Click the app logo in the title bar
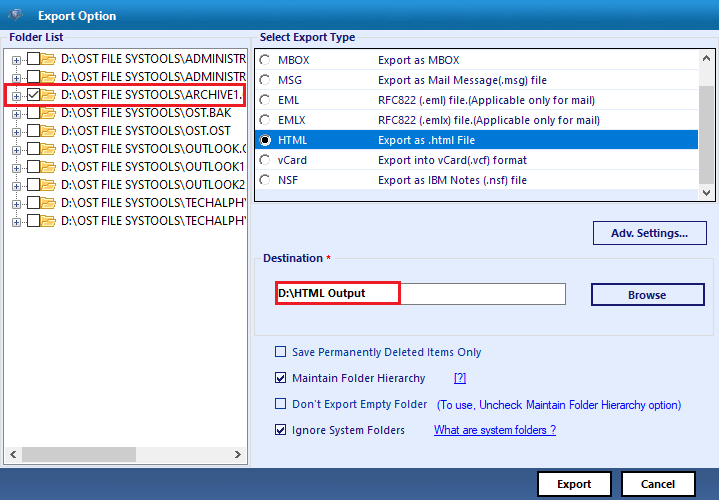 click(x=16, y=15)
